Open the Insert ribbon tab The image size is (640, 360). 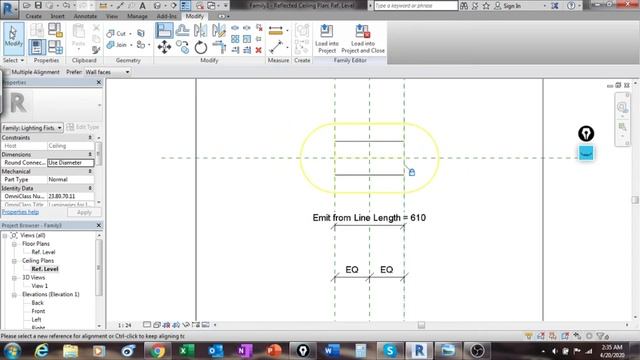point(58,16)
